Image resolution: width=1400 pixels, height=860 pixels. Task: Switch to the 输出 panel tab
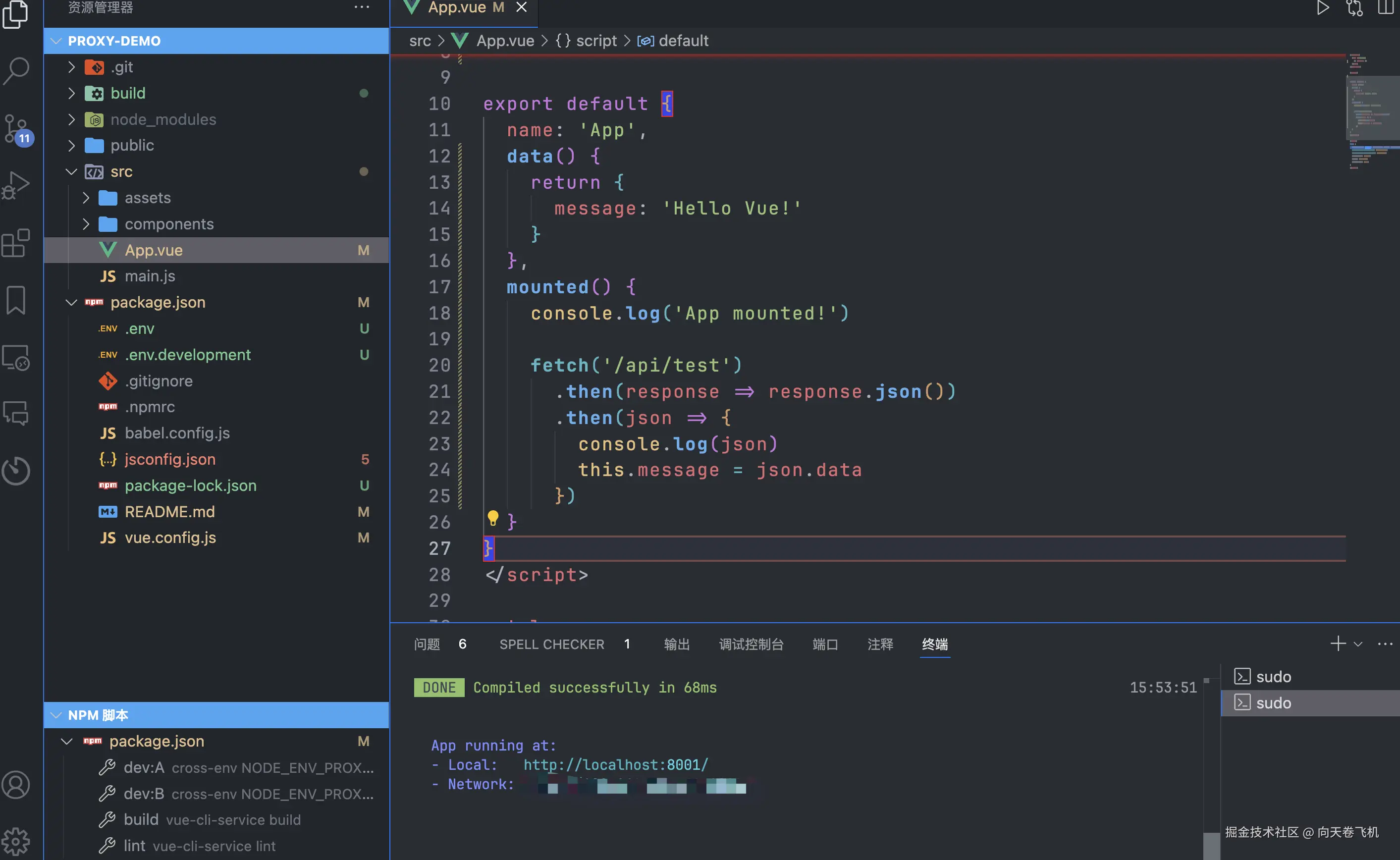676,645
